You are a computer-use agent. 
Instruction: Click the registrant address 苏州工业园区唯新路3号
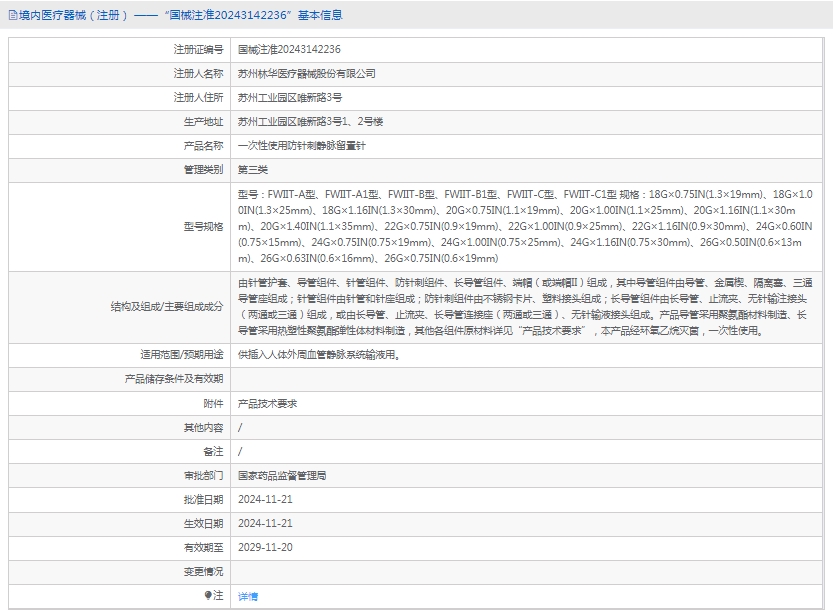[290, 98]
